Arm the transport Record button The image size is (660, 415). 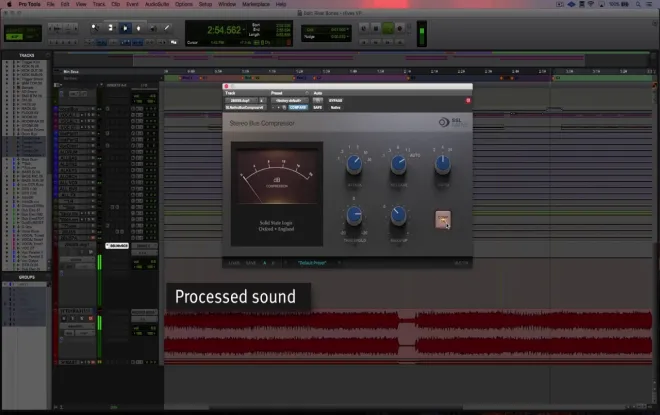(x=399, y=29)
